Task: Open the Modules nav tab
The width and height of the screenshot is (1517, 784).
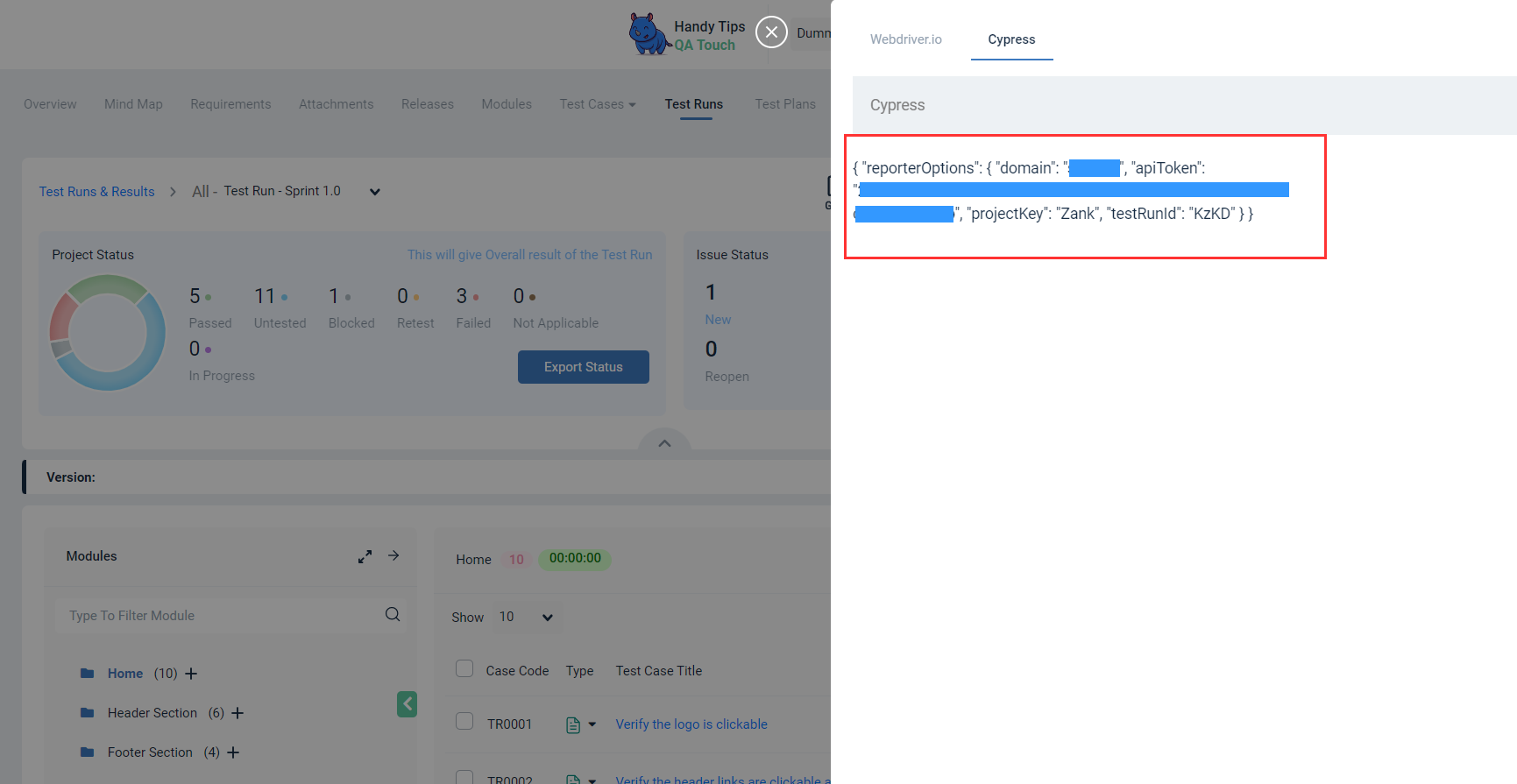Action: pos(507,104)
